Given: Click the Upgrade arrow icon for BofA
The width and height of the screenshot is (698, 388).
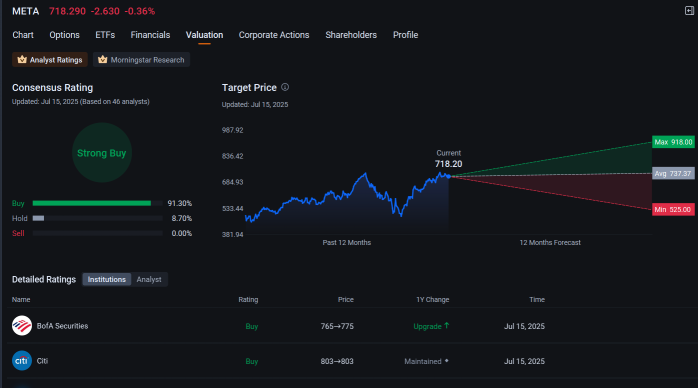Looking at the screenshot, I should (446, 326).
